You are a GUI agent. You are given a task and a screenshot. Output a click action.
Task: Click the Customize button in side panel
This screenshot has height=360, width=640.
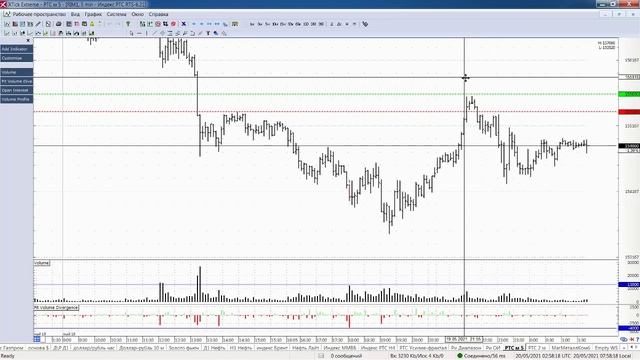tap(16, 58)
